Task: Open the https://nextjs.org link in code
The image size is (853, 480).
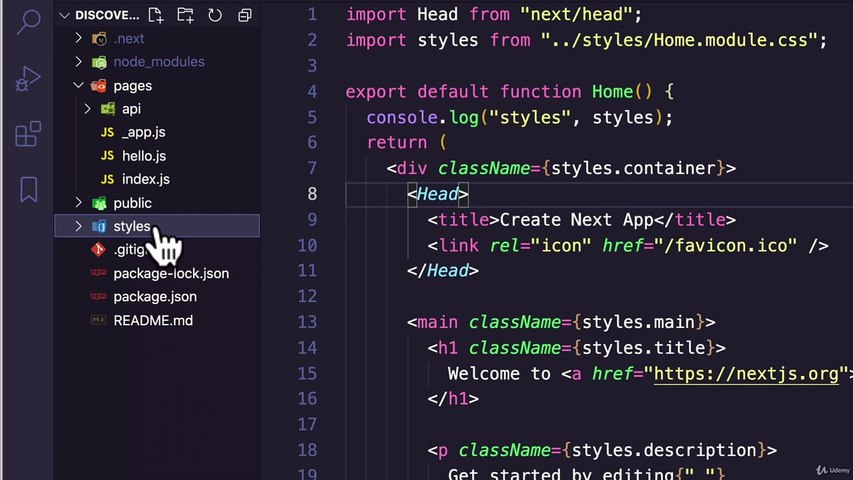Action: [746, 374]
